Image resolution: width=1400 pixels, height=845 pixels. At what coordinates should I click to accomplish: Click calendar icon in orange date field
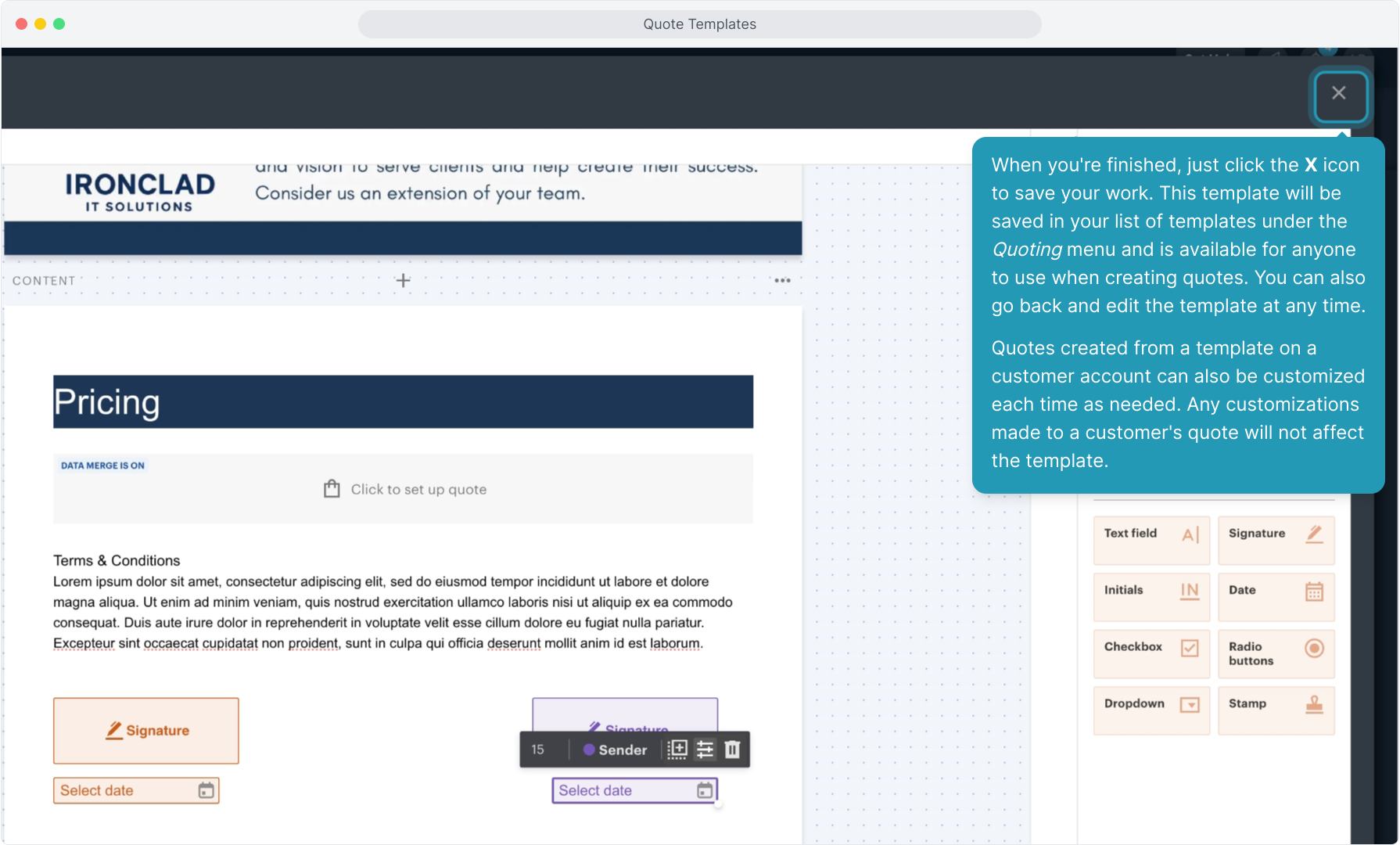206,790
